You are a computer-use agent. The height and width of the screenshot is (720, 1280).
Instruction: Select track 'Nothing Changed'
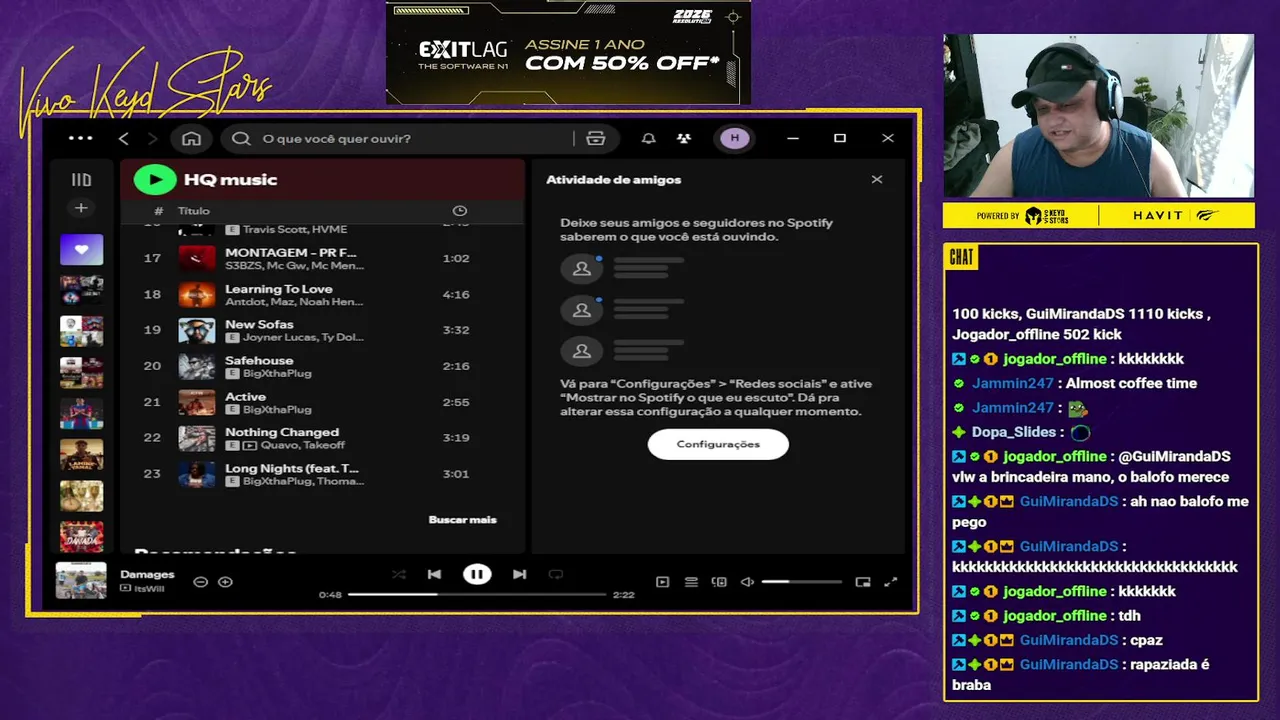pos(322,438)
